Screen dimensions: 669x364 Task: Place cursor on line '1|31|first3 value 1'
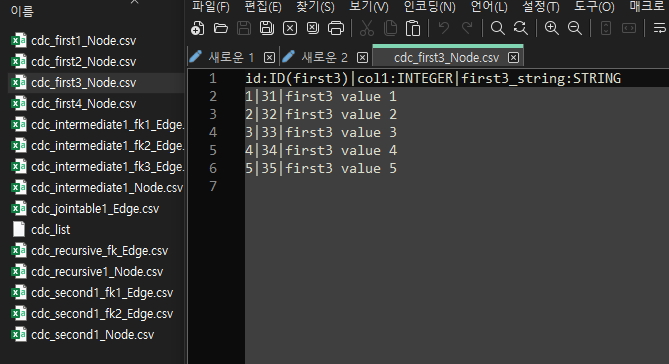click(x=321, y=96)
